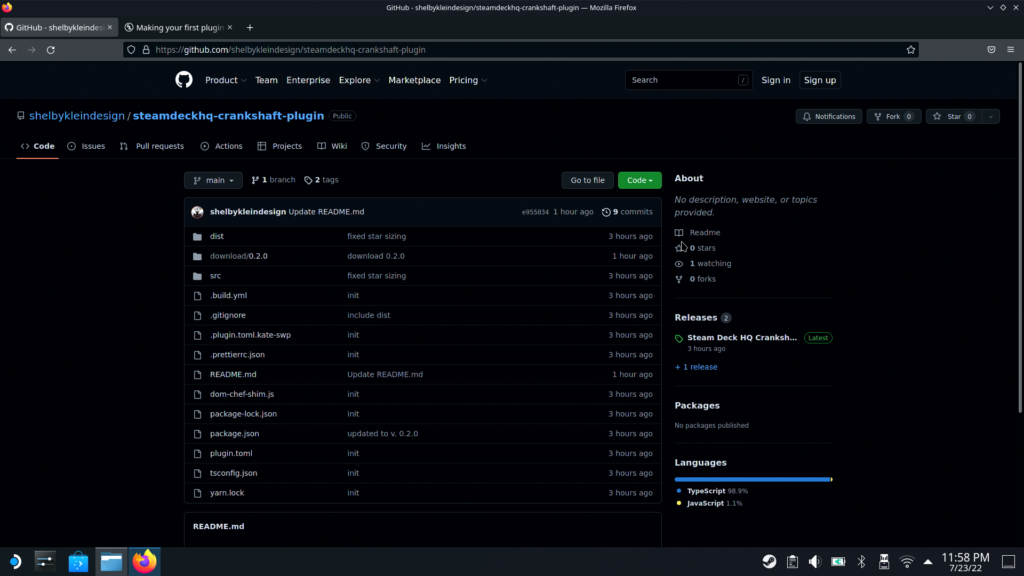Bookmark page with the star icon
The height and width of the screenshot is (576, 1024).
(x=910, y=50)
